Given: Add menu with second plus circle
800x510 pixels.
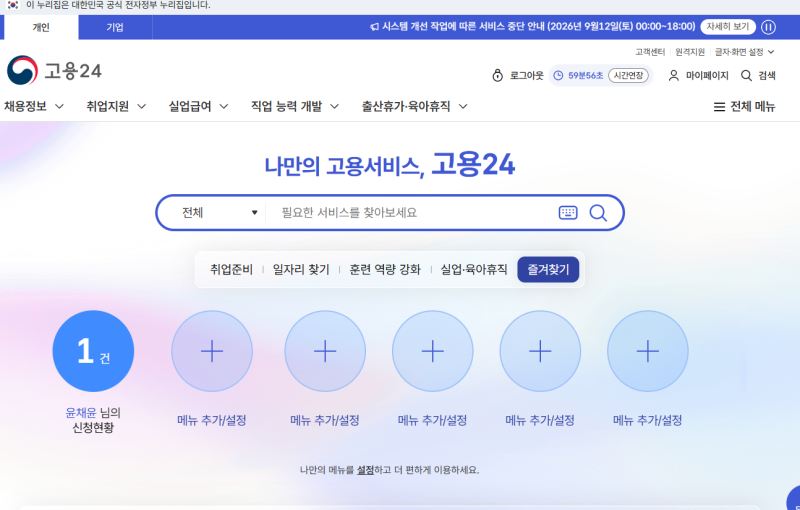Looking at the screenshot, I should coord(325,351).
